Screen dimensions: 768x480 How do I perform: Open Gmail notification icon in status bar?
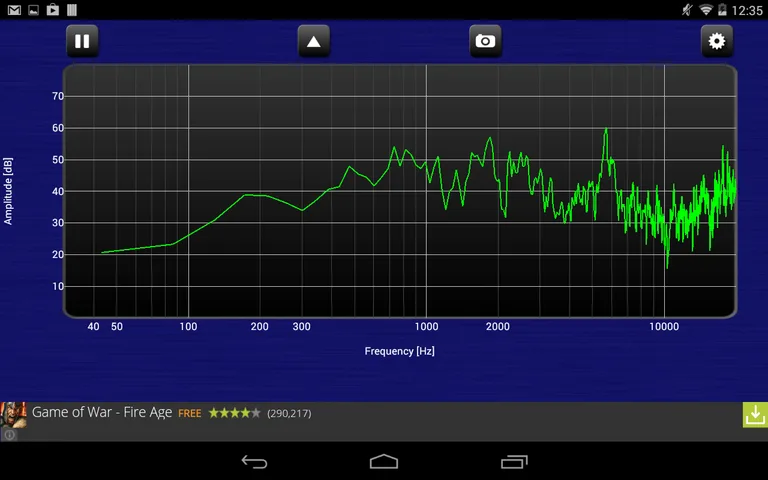[14, 10]
